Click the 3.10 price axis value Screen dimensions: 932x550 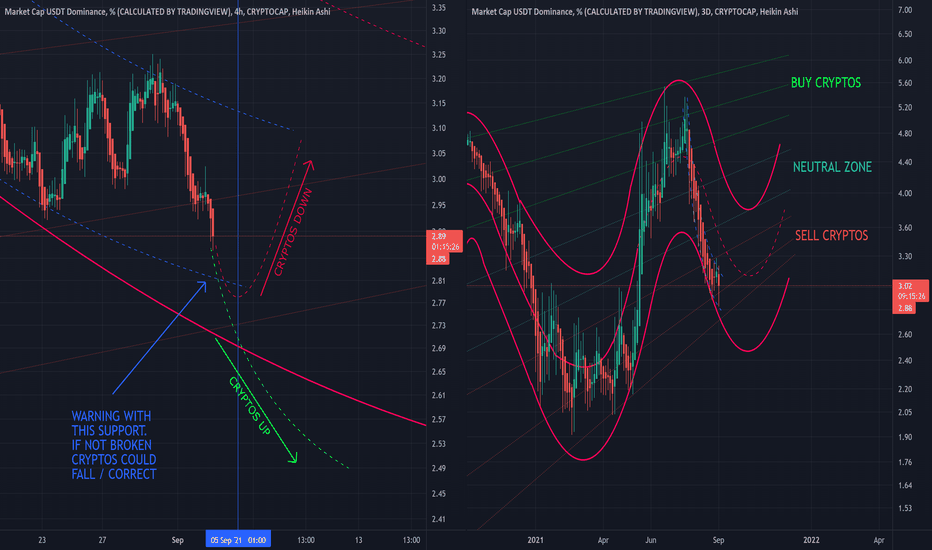439,128
